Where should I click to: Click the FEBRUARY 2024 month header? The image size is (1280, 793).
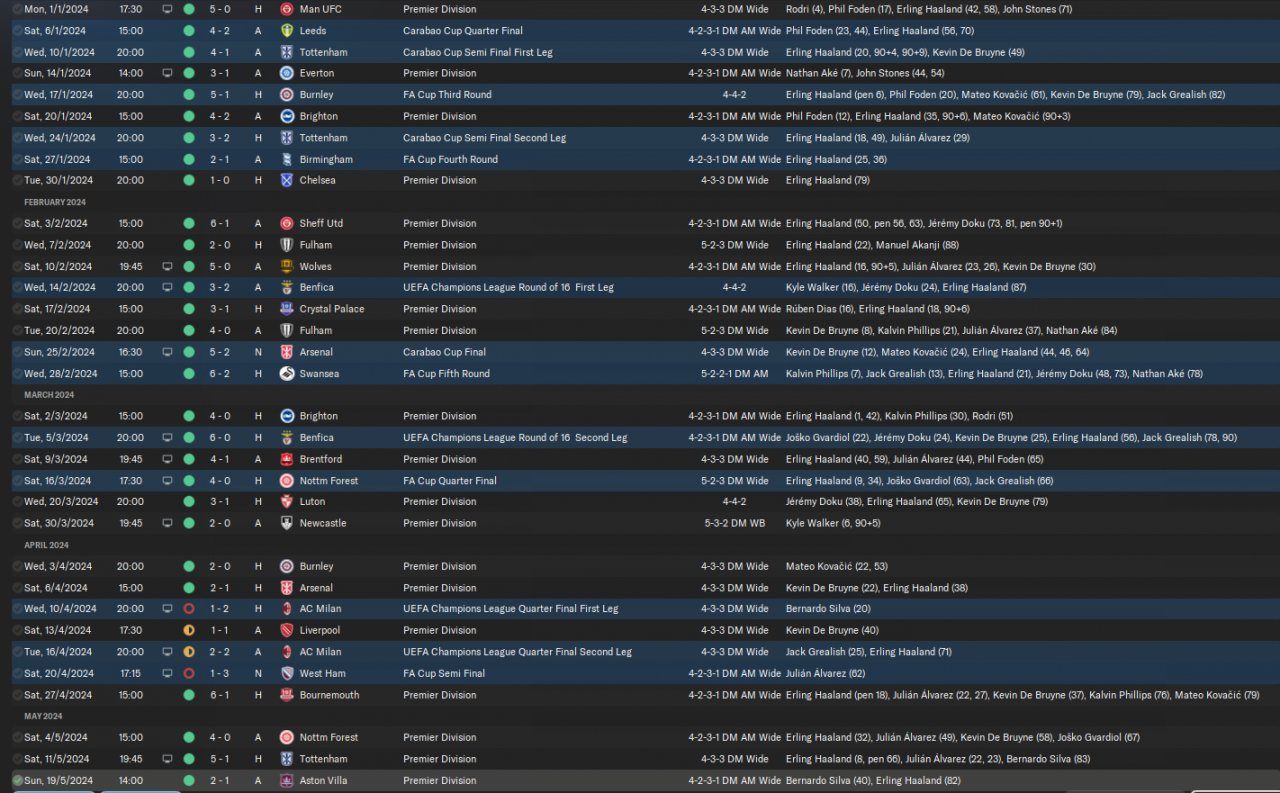pos(55,202)
